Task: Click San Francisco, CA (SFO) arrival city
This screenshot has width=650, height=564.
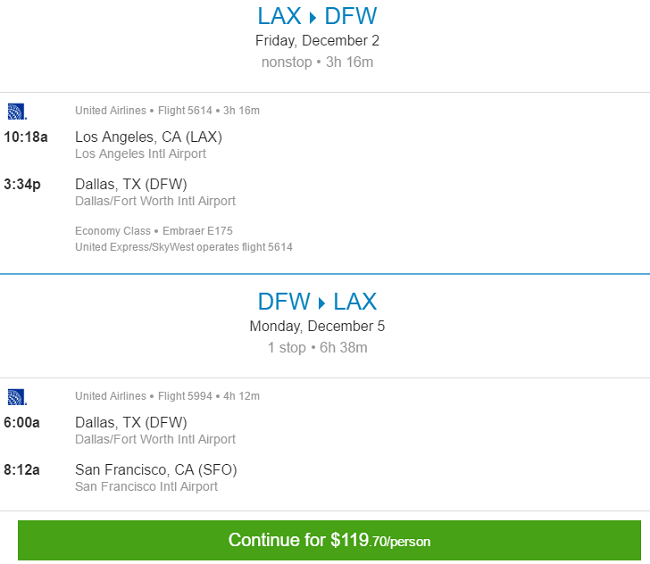Action: (155, 469)
